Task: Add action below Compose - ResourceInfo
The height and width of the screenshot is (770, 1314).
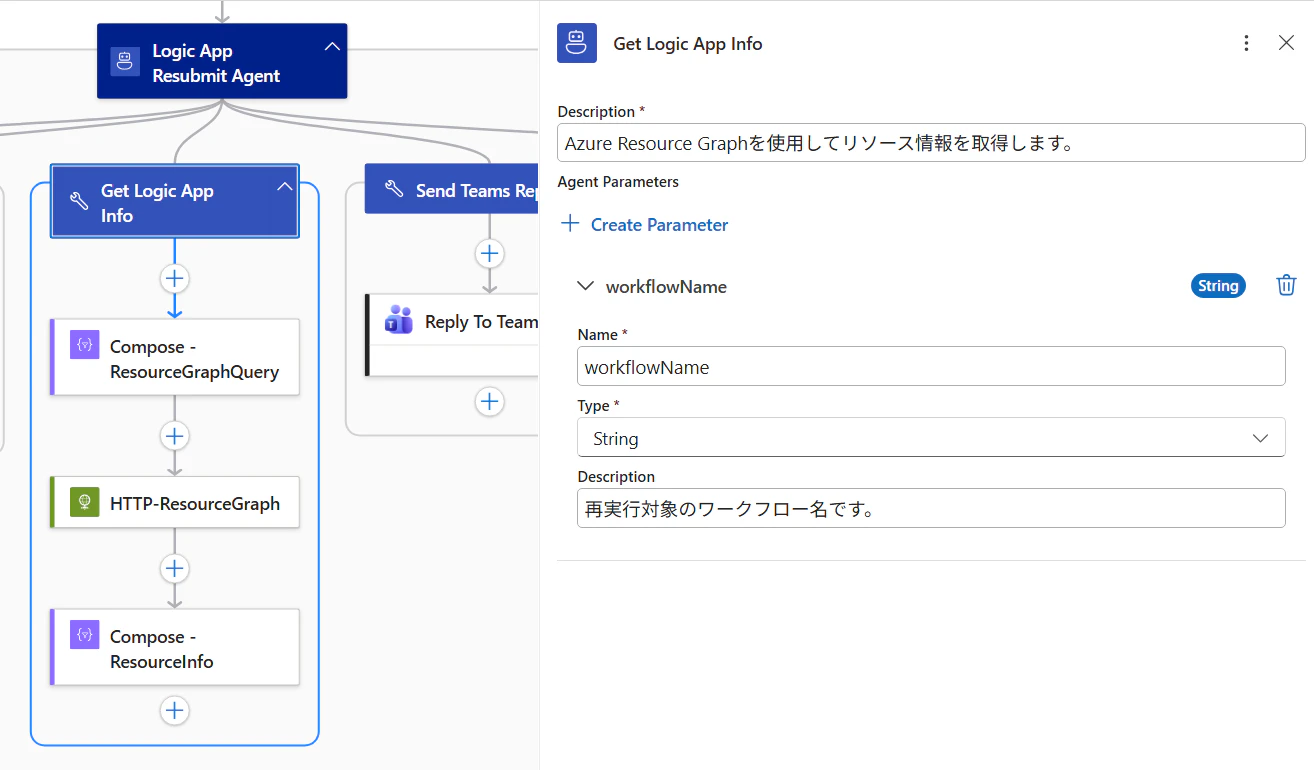Action: coord(175,710)
